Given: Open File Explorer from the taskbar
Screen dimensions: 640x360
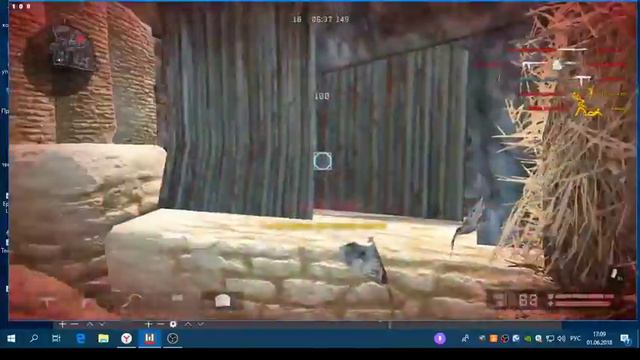Looking at the screenshot, I should point(103,338).
